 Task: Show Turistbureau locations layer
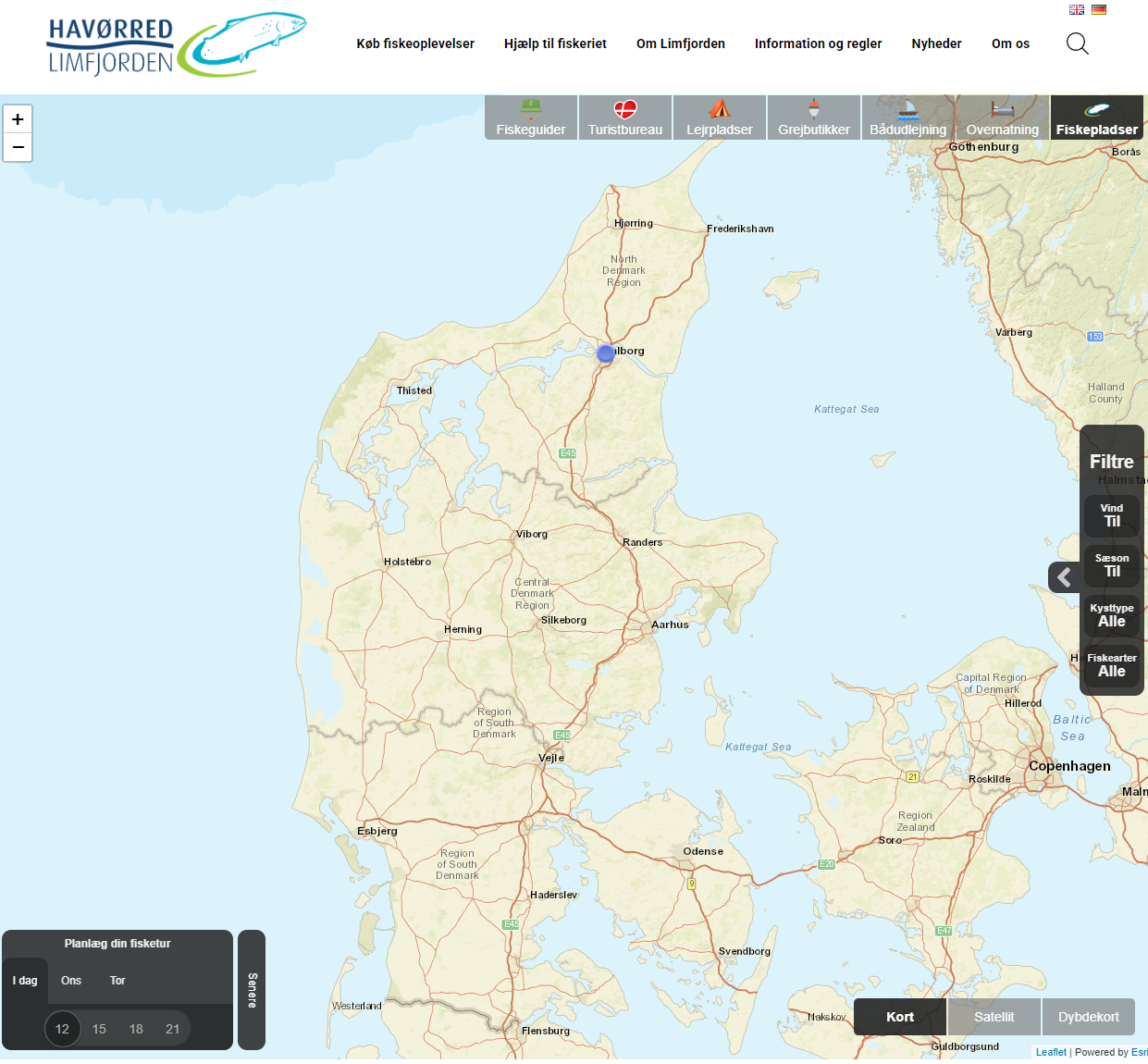tap(625, 118)
